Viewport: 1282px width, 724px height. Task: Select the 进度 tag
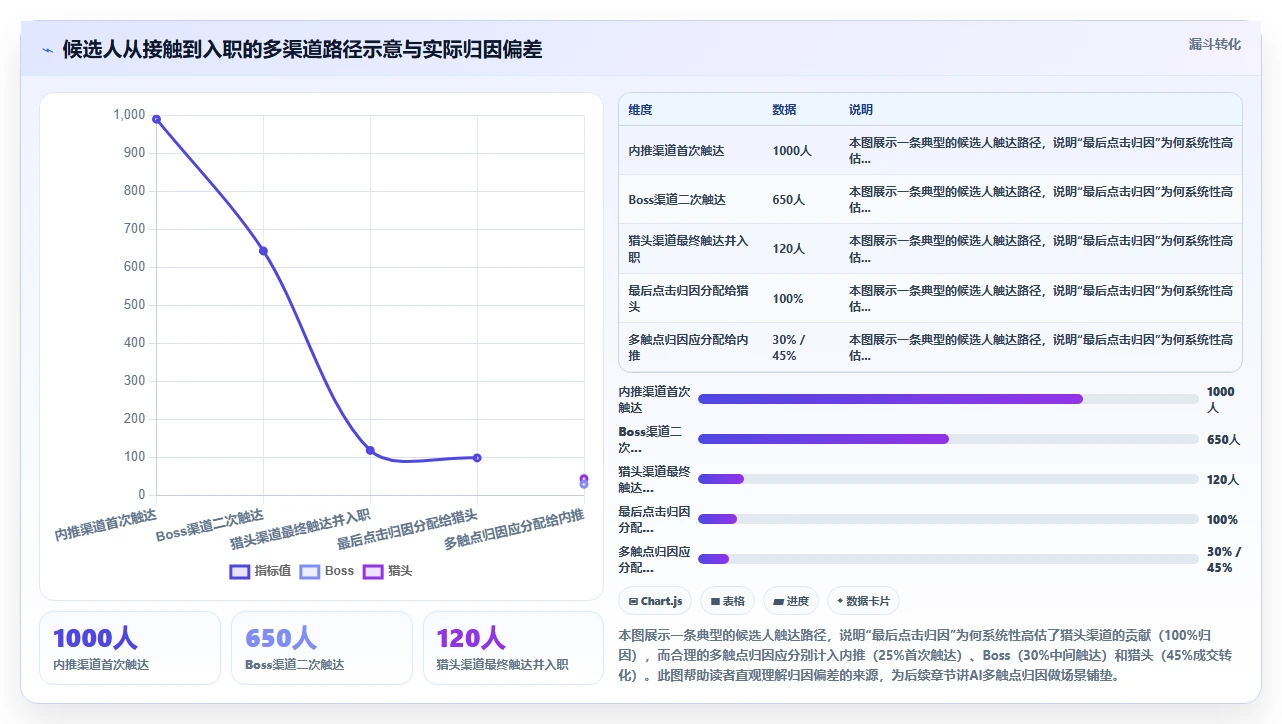(790, 601)
